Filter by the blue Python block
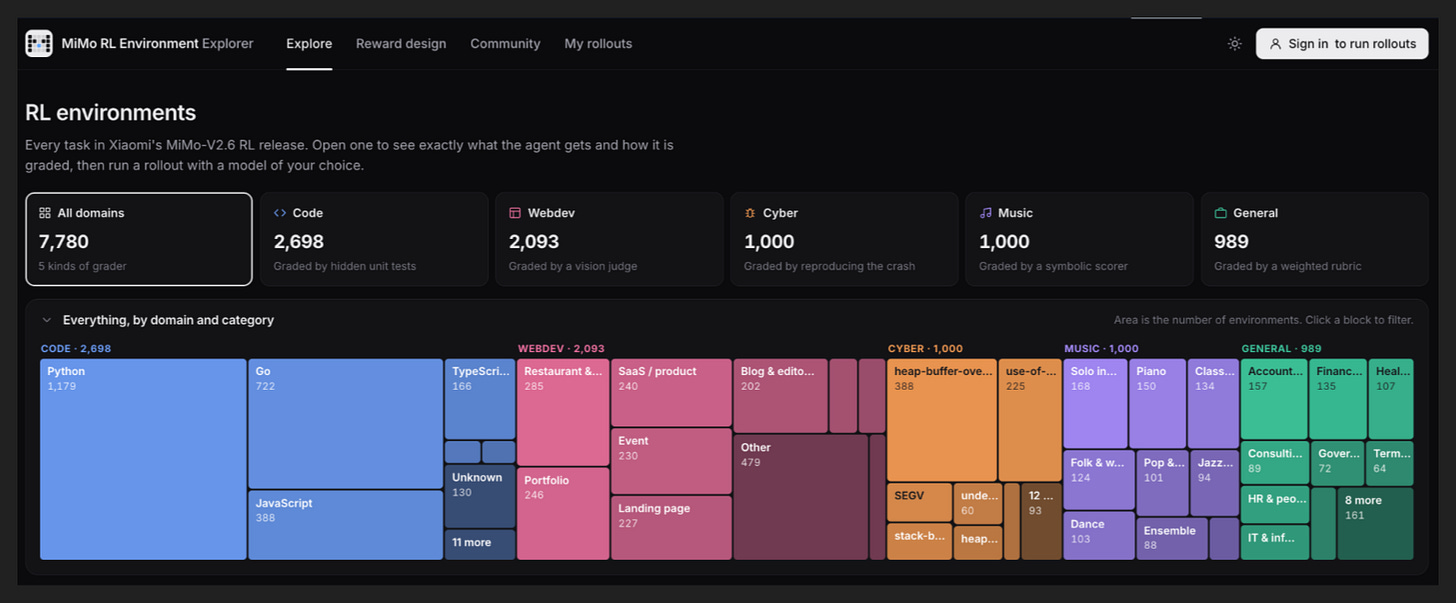The width and height of the screenshot is (1456, 603). click(x=143, y=459)
